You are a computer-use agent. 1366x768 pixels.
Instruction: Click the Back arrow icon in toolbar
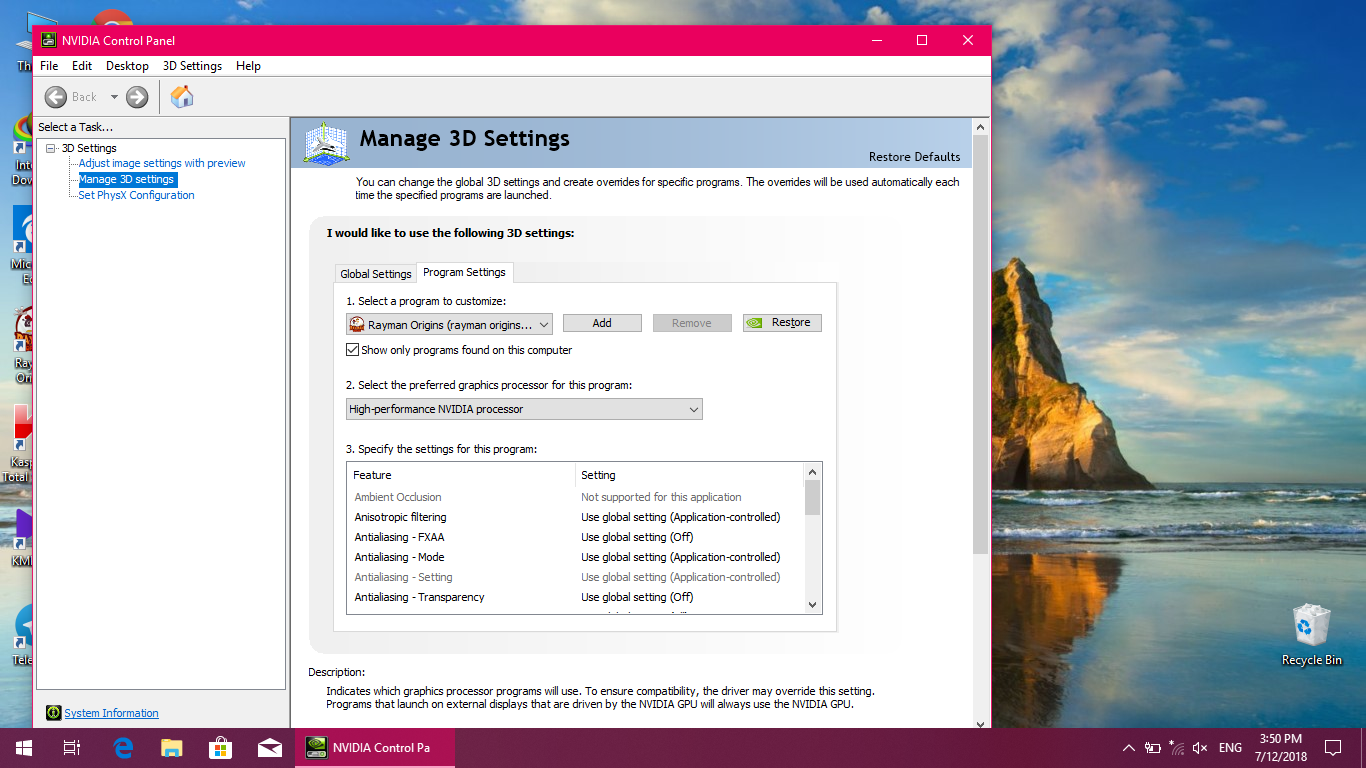56,97
